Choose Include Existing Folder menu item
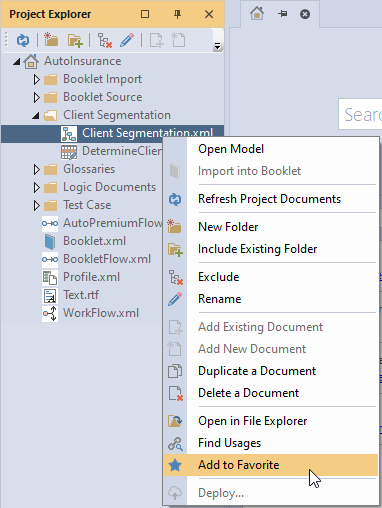The height and width of the screenshot is (508, 382). point(257,249)
